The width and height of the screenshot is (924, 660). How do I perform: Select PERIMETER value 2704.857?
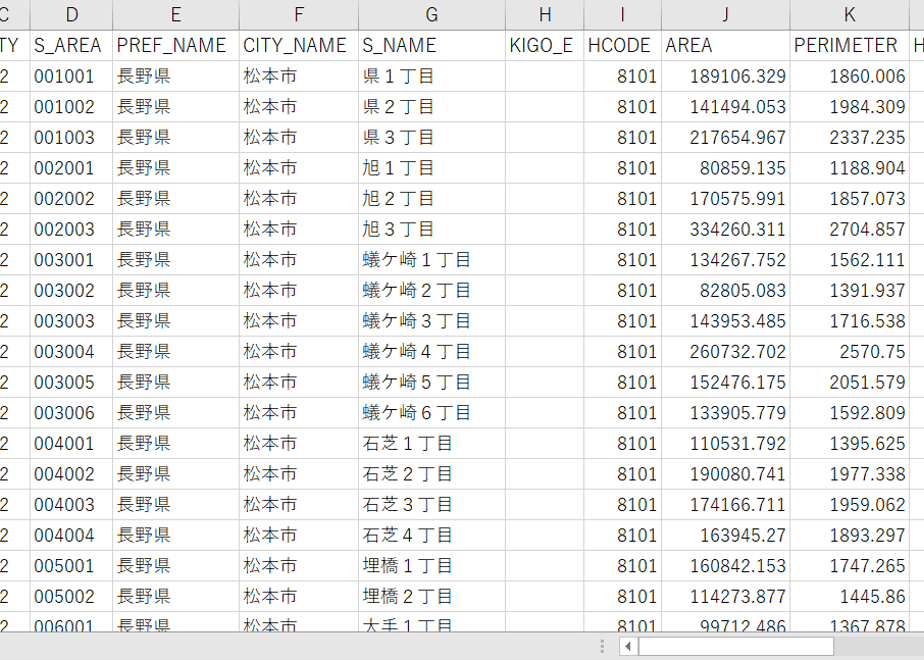[850, 229]
